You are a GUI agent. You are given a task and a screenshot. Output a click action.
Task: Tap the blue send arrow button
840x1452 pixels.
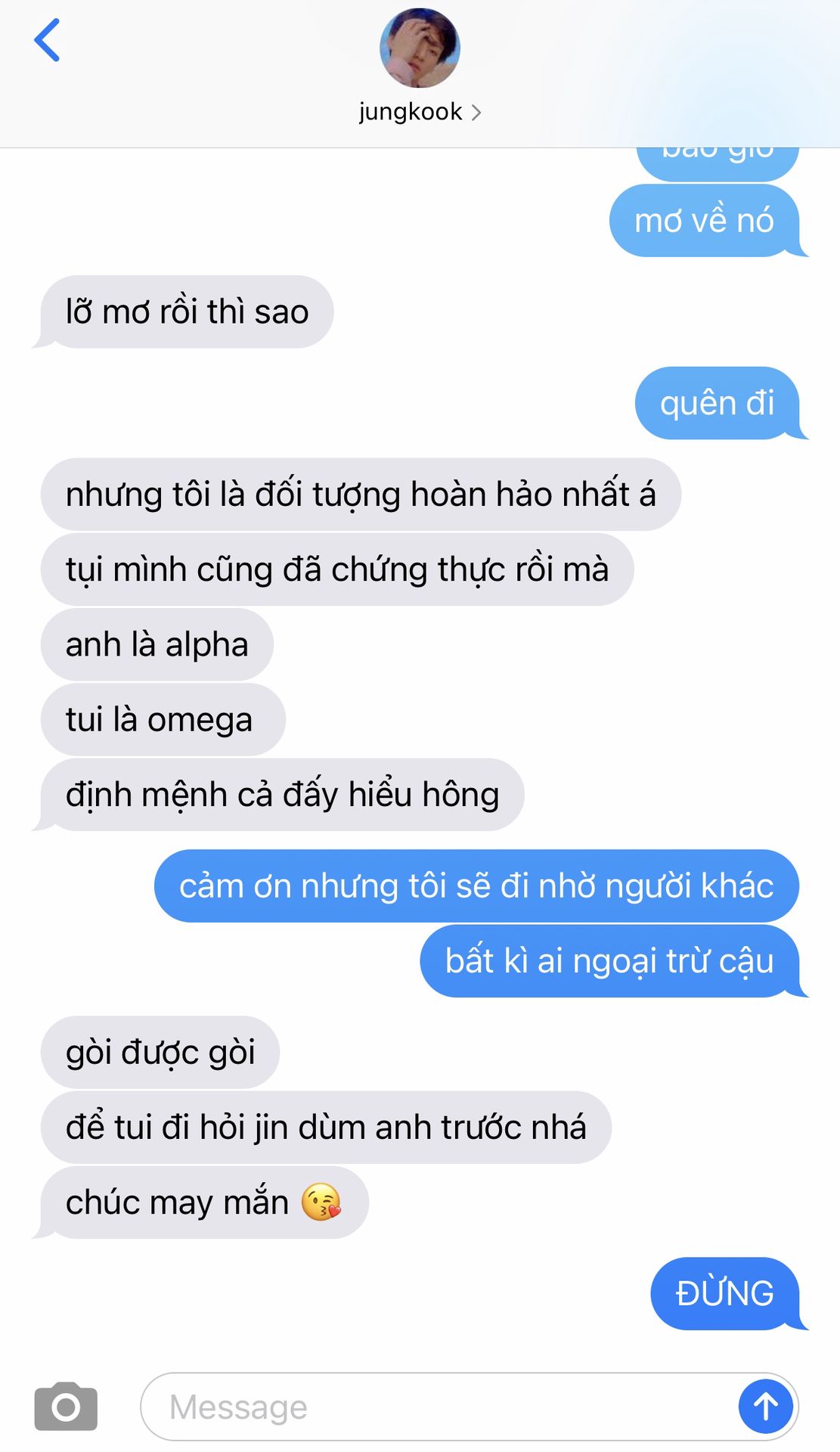pos(765,1406)
